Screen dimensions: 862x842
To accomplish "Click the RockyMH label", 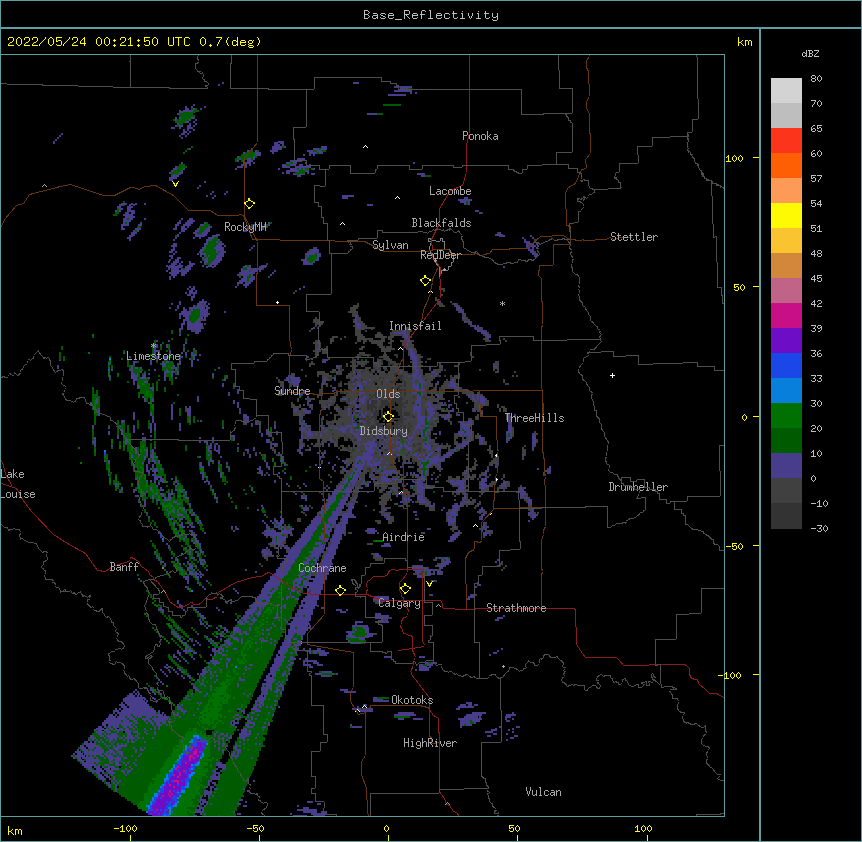I will click(x=245, y=227).
